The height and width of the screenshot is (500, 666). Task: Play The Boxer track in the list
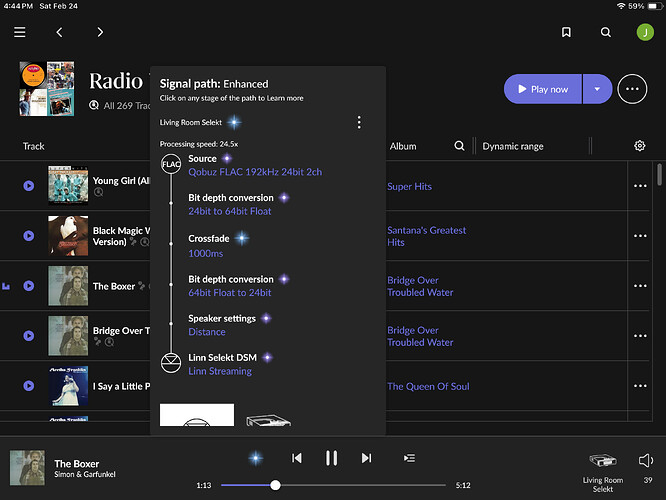tap(29, 286)
